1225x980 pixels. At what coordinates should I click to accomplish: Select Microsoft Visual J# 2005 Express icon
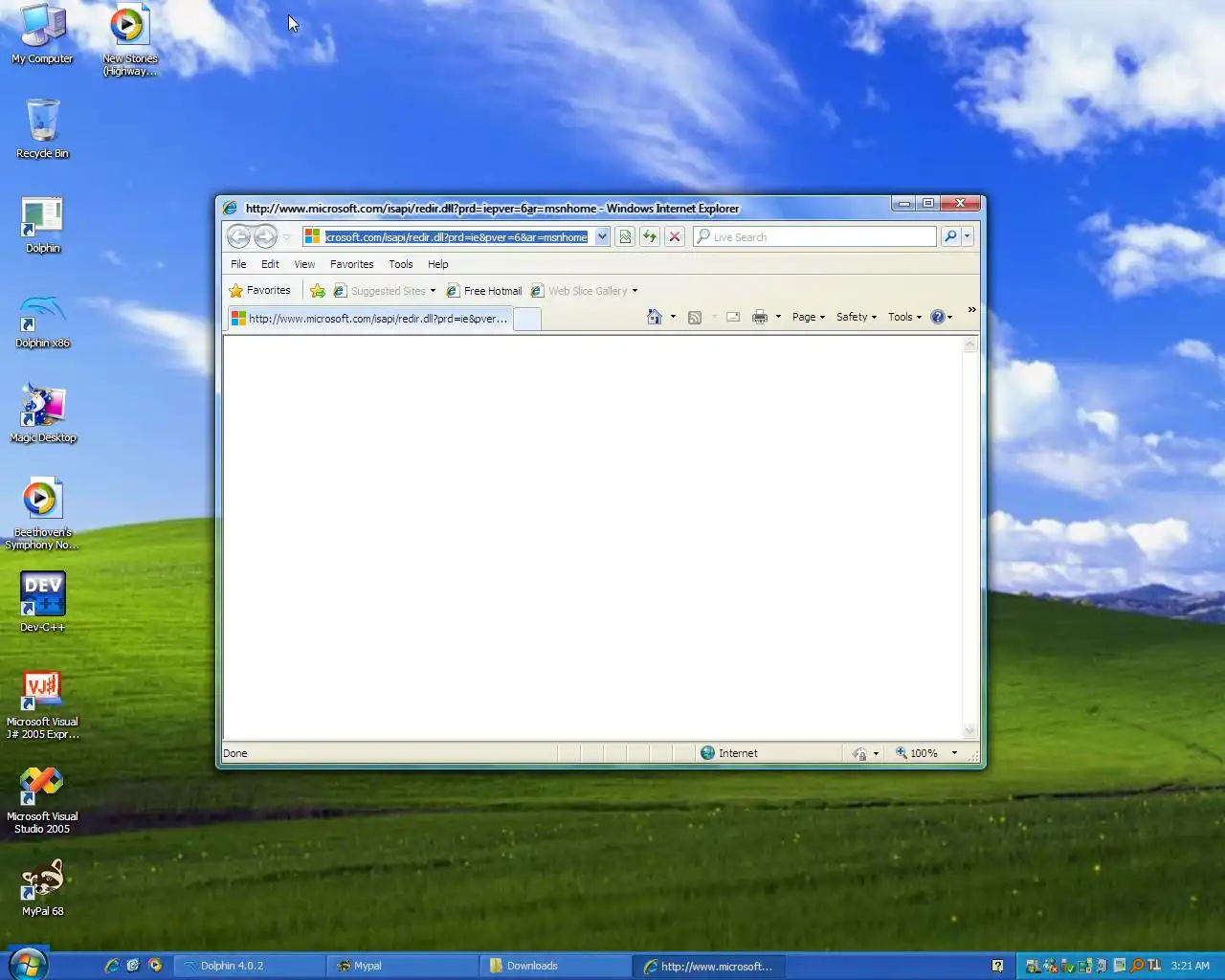(42, 705)
